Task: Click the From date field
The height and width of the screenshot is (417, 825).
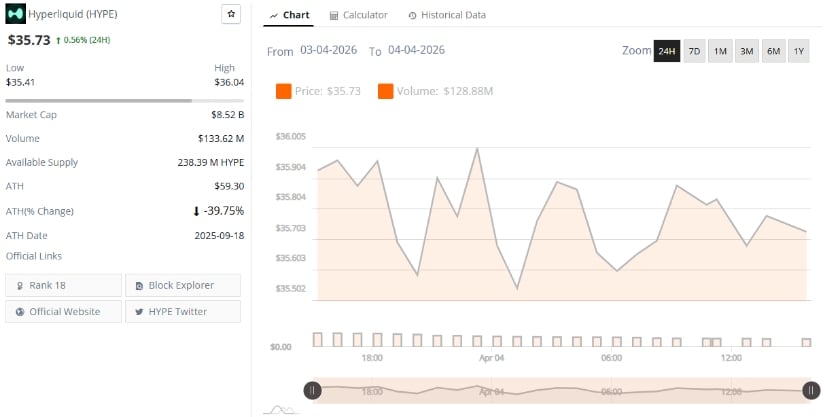Action: click(x=329, y=50)
